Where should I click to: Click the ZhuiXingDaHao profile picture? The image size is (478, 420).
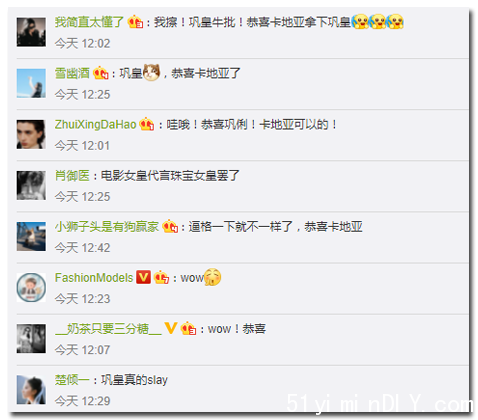(x=31, y=134)
